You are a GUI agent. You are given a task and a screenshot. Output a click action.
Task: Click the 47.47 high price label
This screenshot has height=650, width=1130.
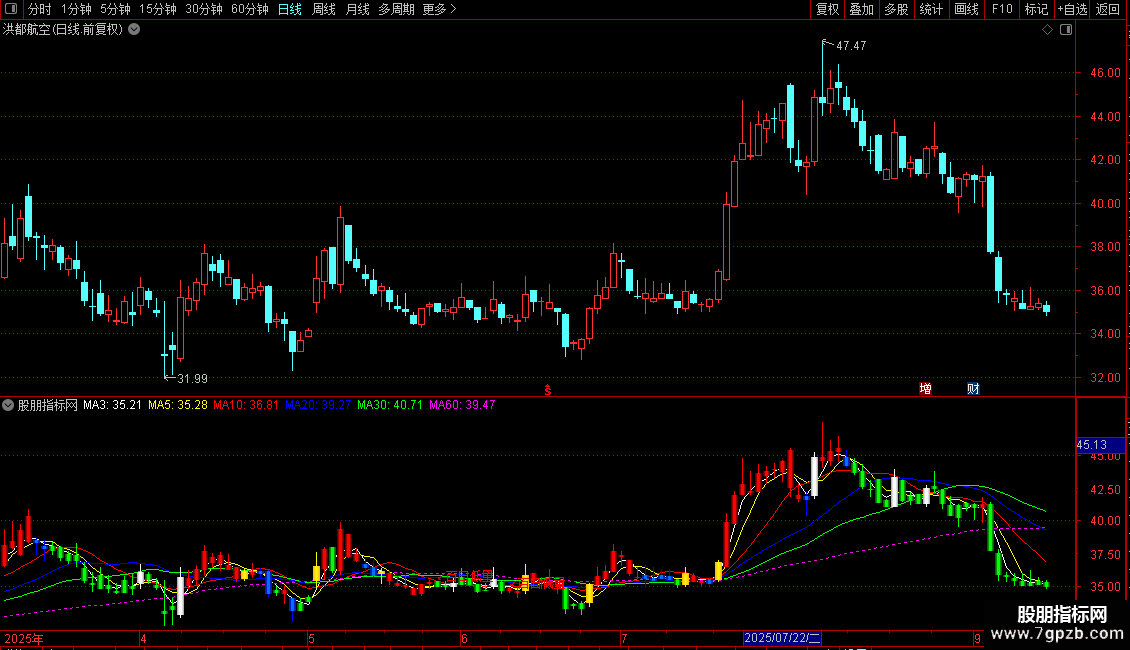(x=851, y=45)
